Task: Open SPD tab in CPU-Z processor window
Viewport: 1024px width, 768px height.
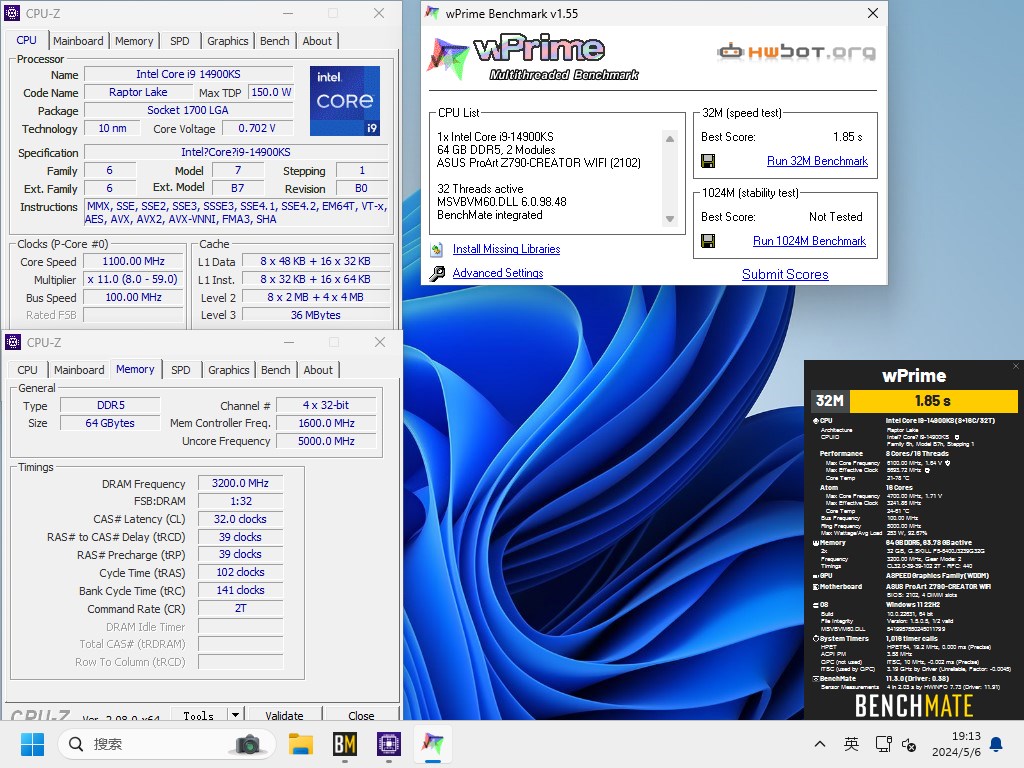Action: tap(180, 40)
